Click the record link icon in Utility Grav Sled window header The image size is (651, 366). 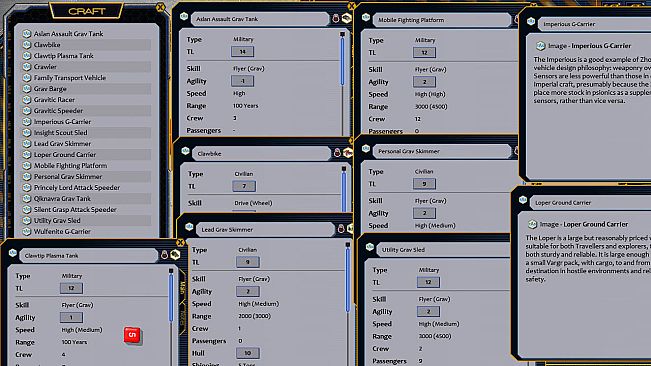tap(370, 247)
